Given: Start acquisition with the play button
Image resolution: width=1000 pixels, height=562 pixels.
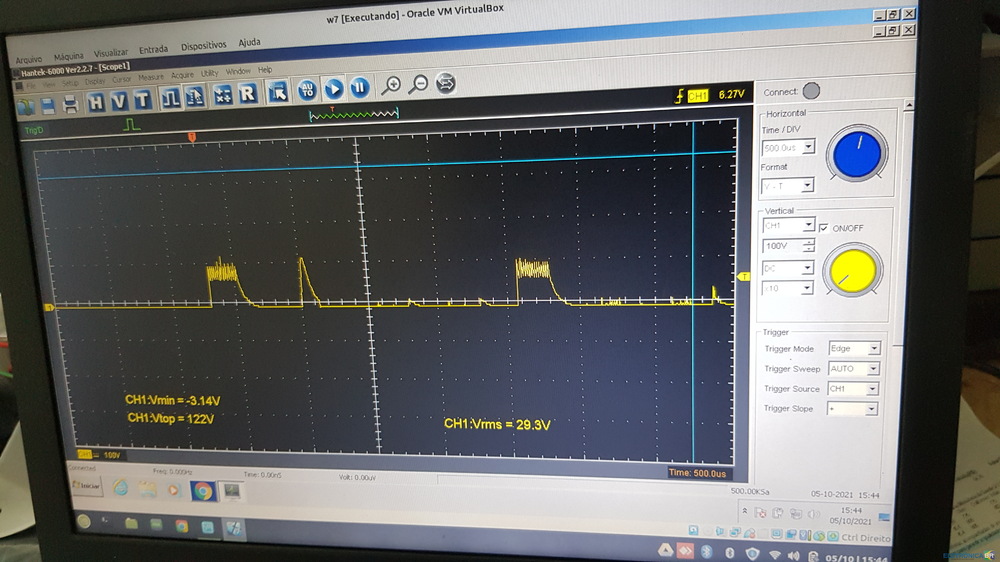Looking at the screenshot, I should (334, 89).
